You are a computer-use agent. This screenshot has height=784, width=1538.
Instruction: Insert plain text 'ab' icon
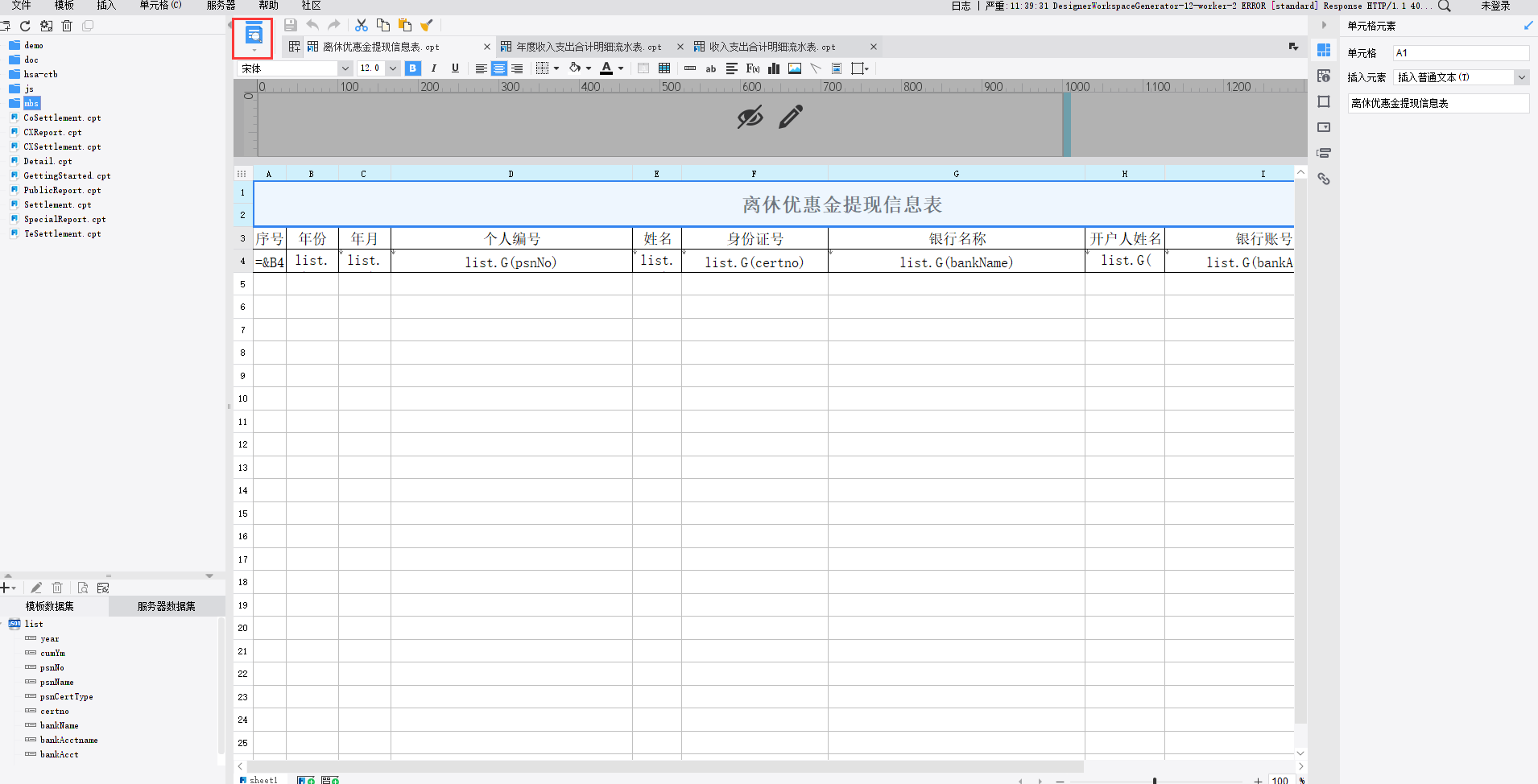point(711,68)
